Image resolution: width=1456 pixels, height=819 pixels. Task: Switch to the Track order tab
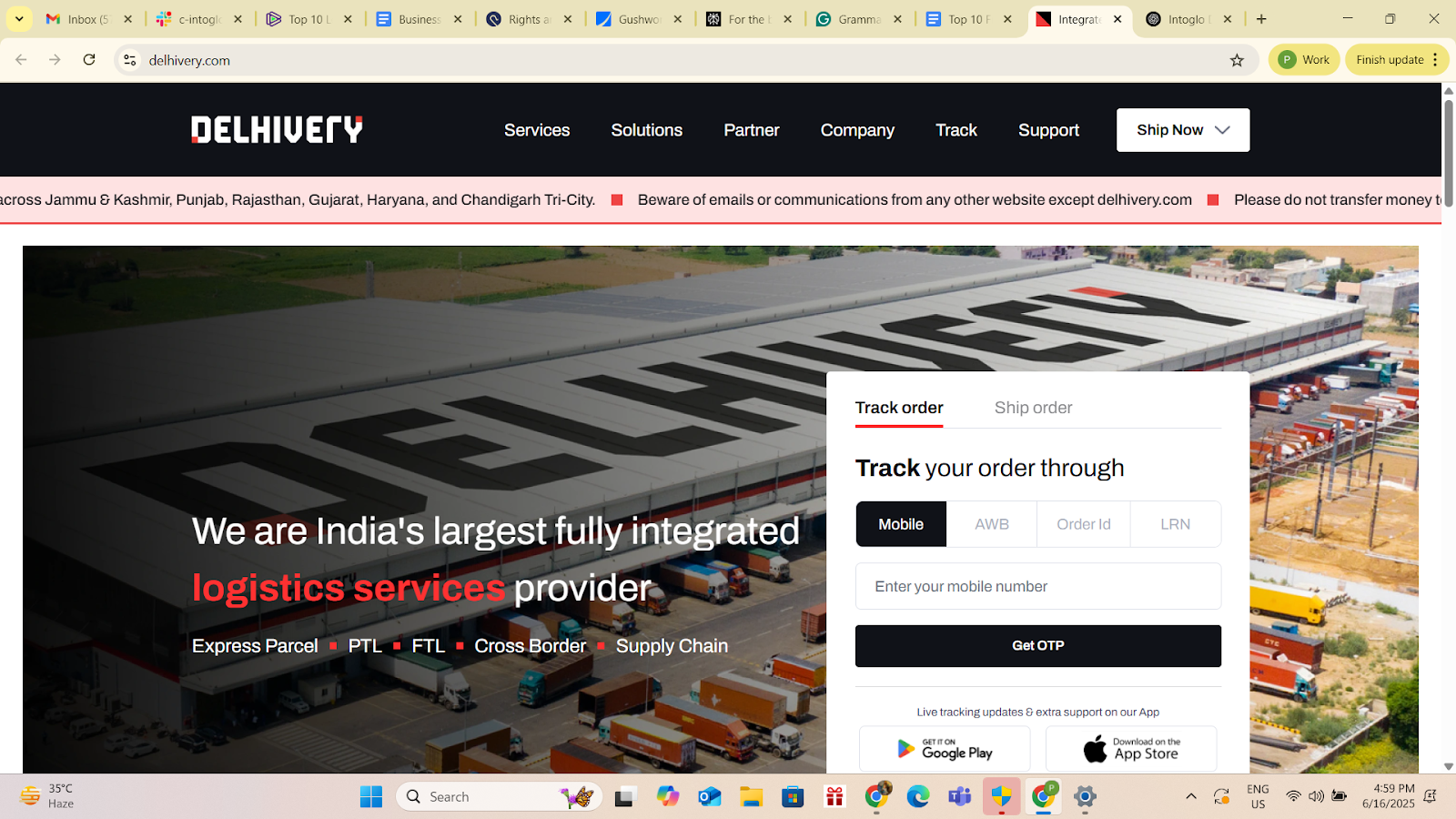[899, 408]
